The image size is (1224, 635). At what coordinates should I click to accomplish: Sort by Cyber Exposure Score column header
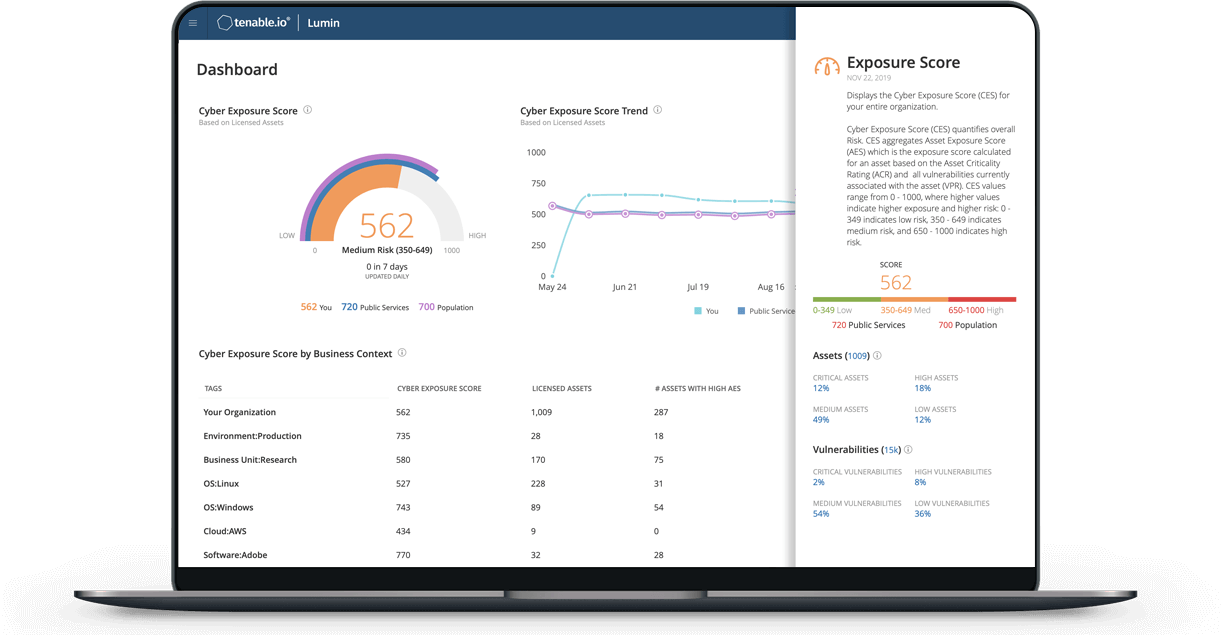tap(438, 388)
